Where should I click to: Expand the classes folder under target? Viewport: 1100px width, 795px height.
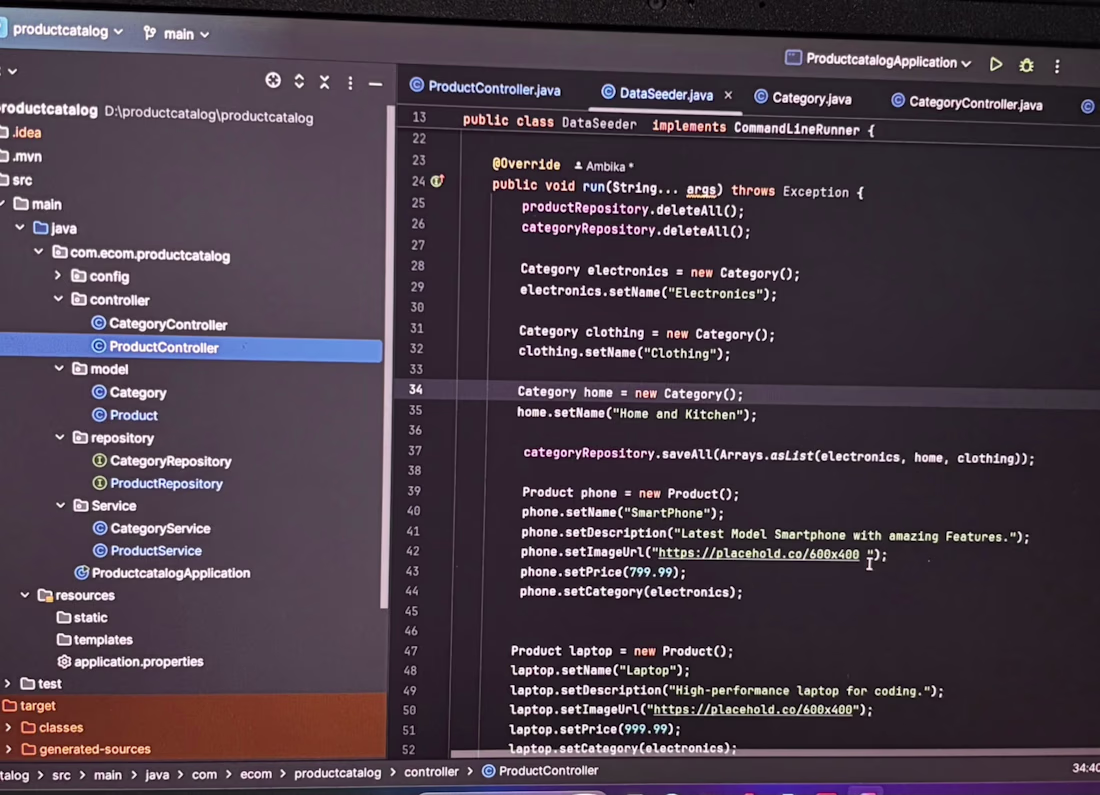tap(8, 727)
